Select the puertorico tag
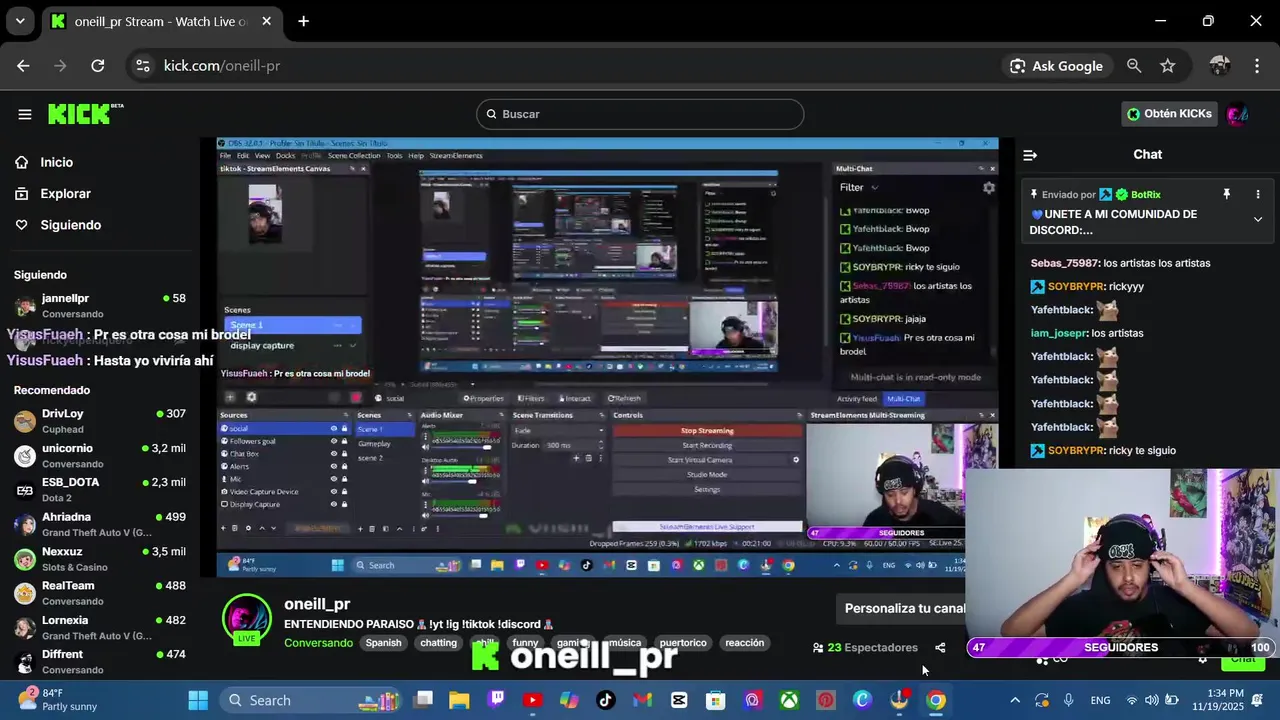Viewport: 1280px width, 720px height. coord(683,643)
